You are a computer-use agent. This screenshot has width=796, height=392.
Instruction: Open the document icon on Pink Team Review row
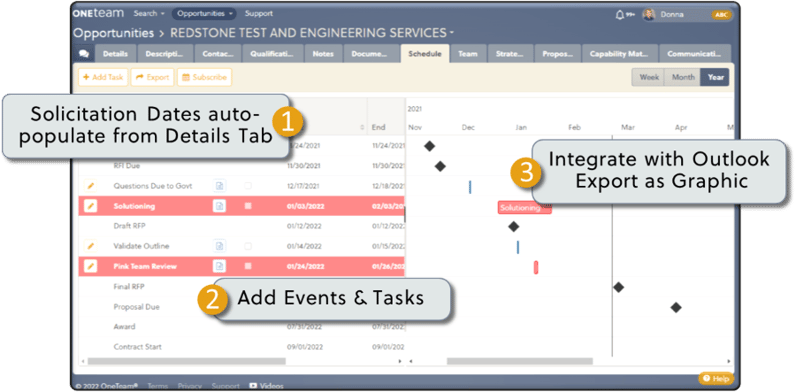point(219,266)
